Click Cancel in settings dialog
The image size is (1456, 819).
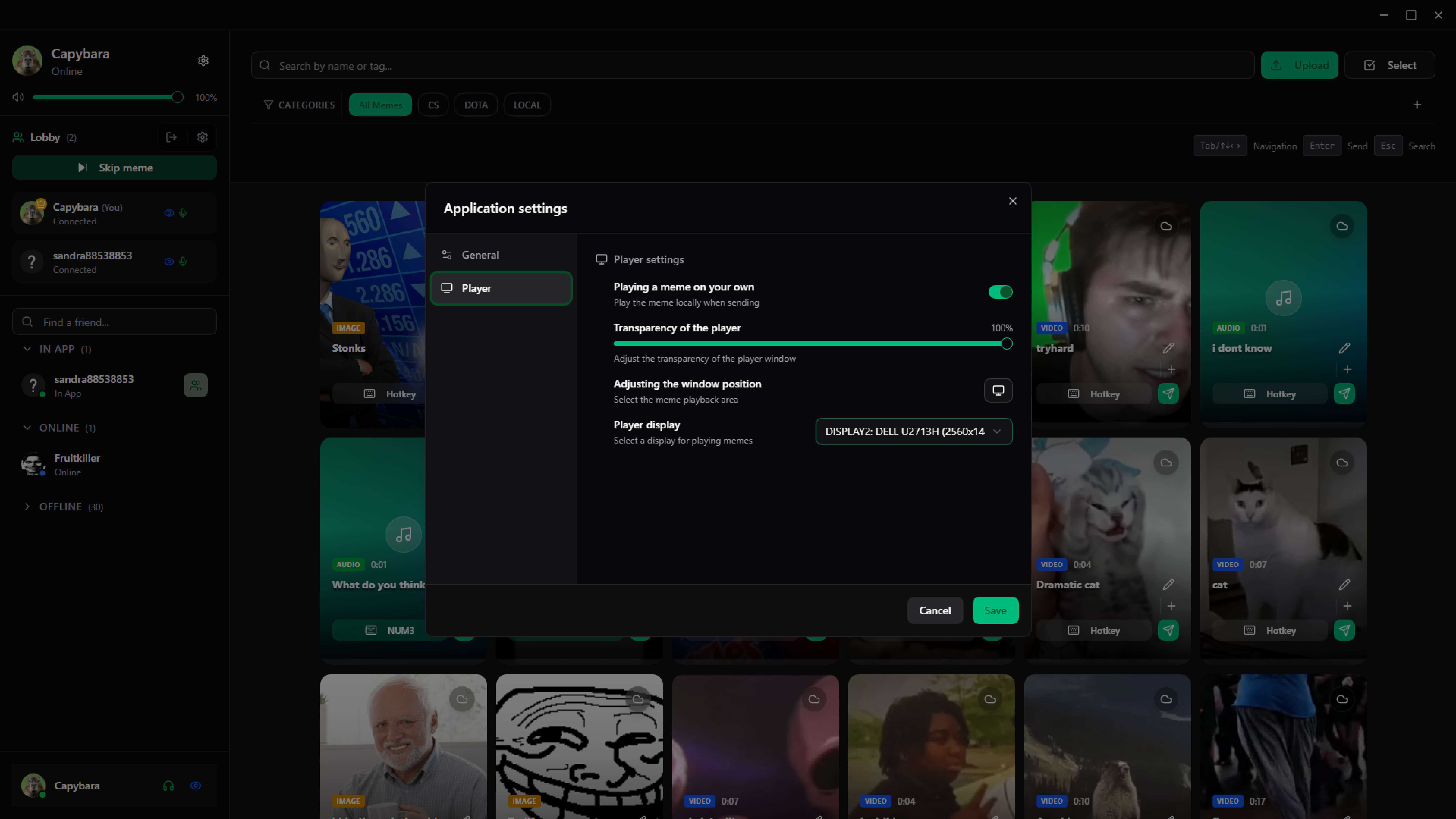[935, 610]
